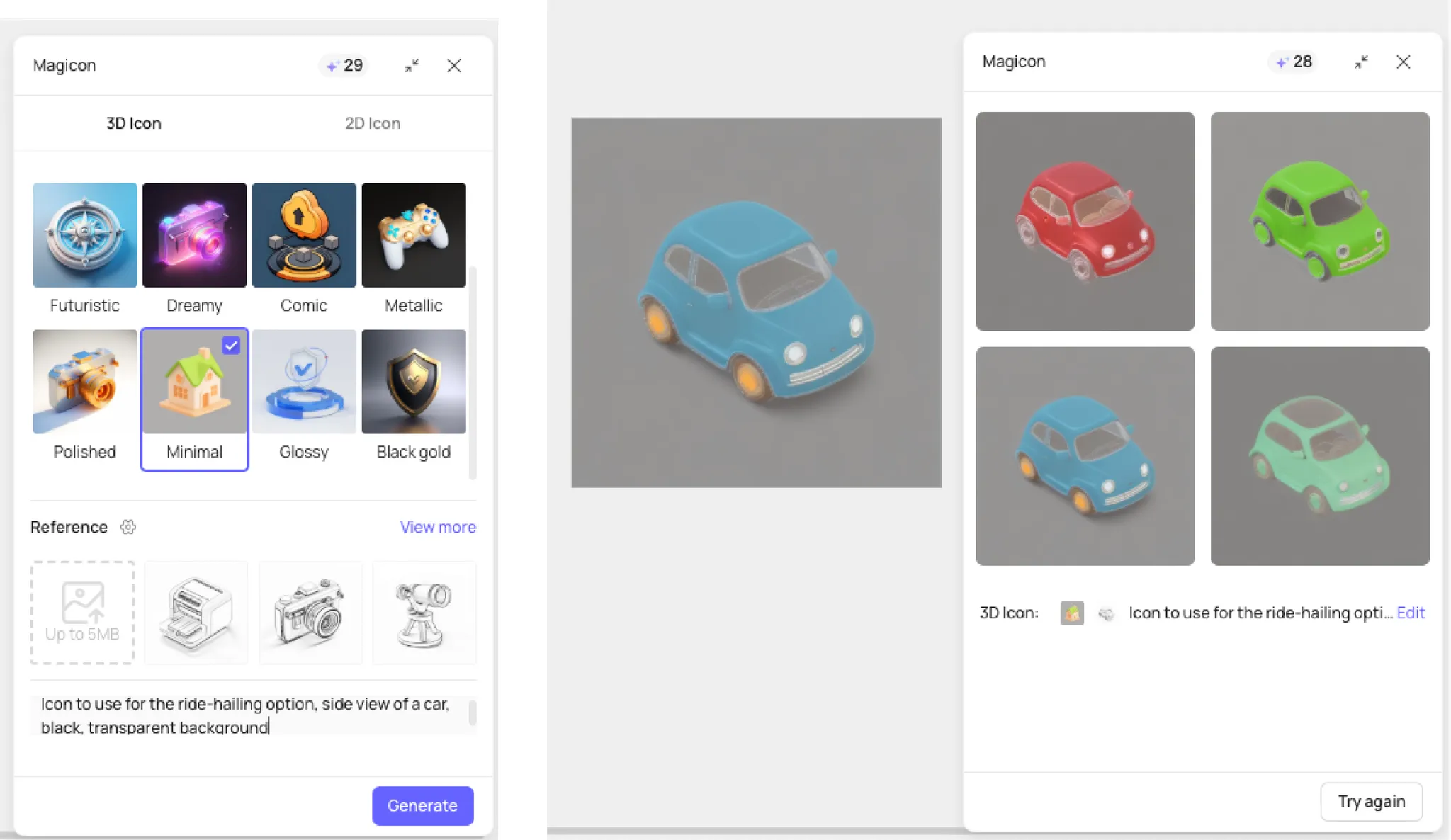Click the style list scrollbar
Image resolution: width=1451 pixels, height=840 pixels.
coord(473,373)
